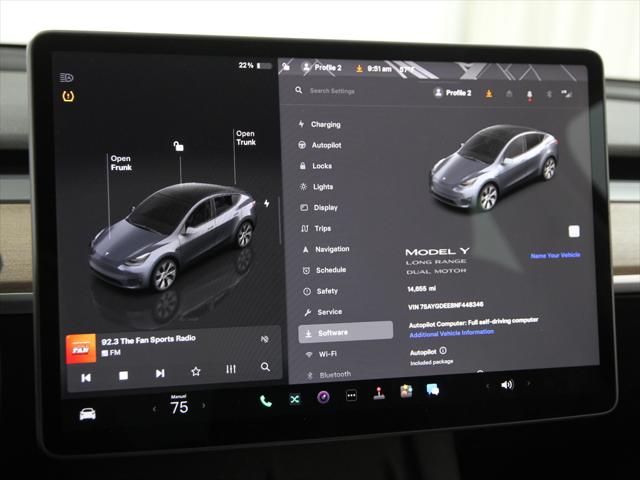Open the messages chat bubbles icon
Screen dimensions: 640x480
(433, 389)
